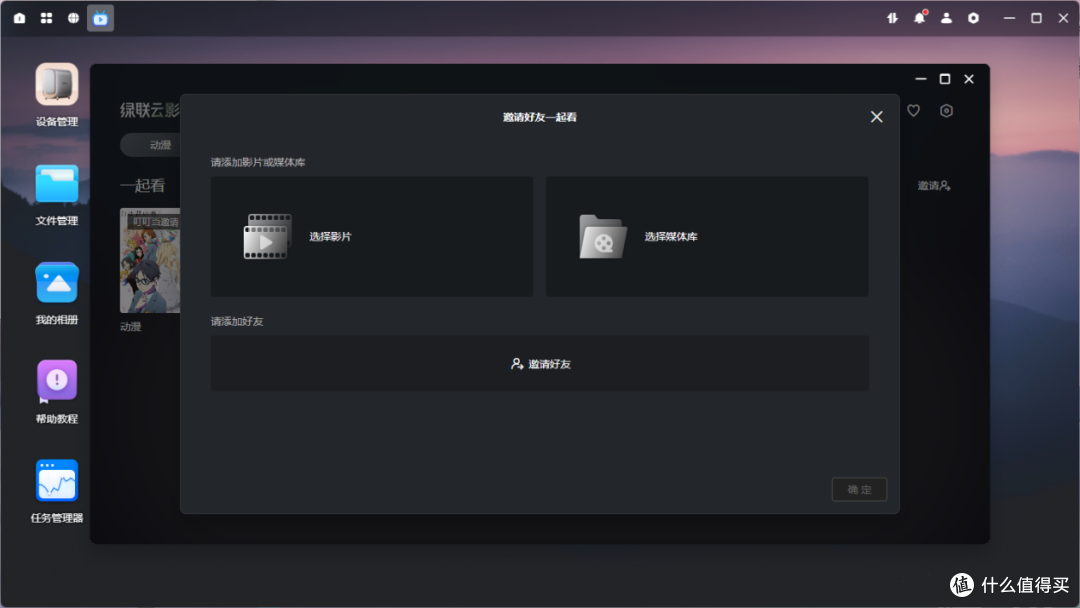The width and height of the screenshot is (1080, 608).
Task: Click the 选择影片 label
Action: pos(330,236)
